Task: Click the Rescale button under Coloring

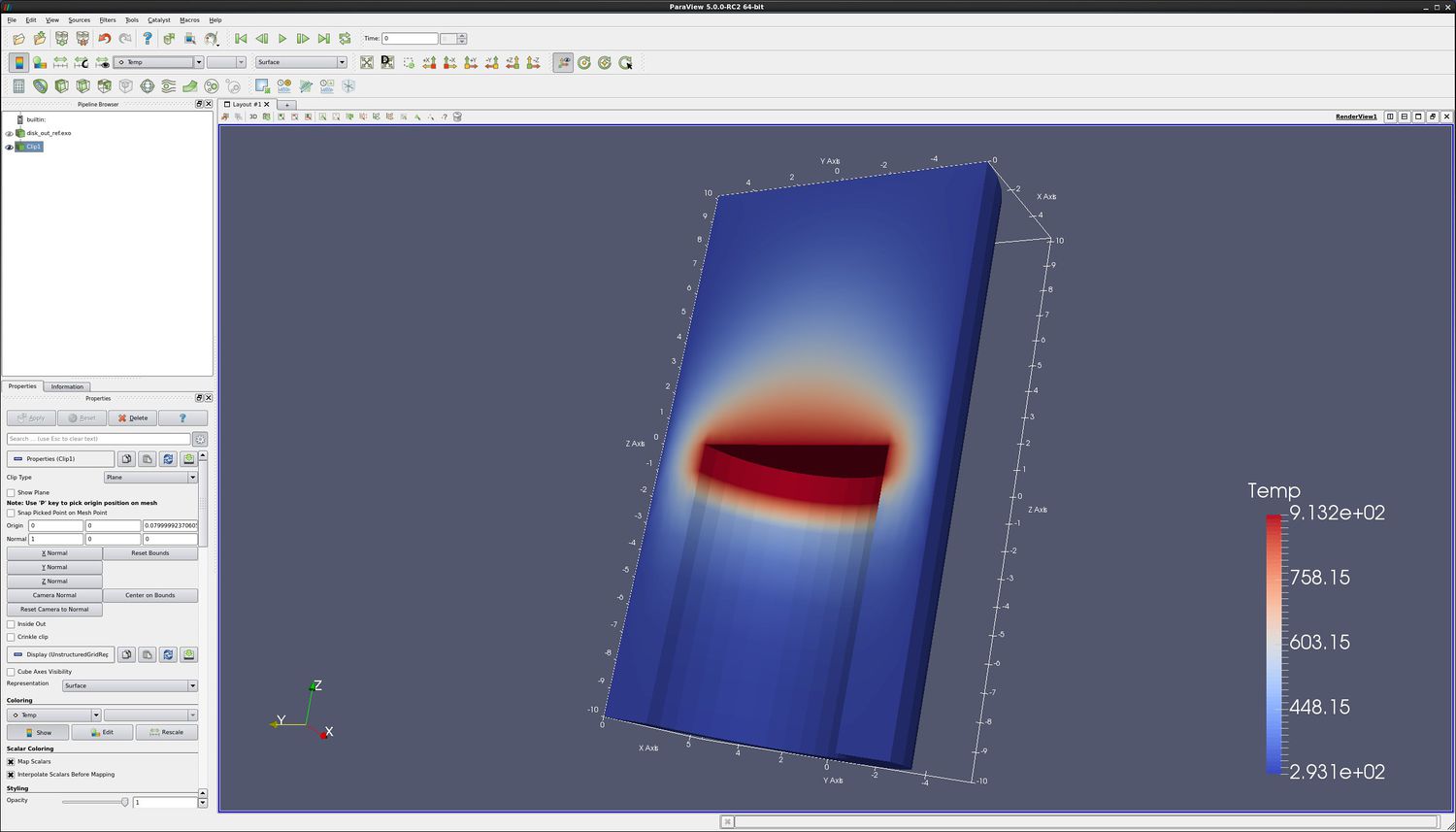Action: 166,732
